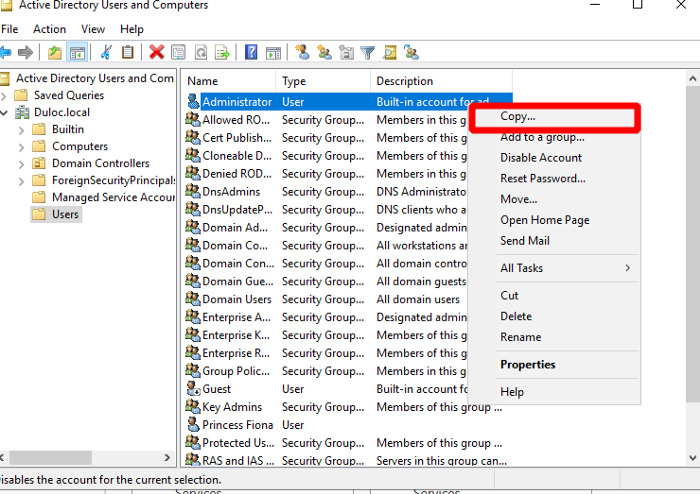This screenshot has width=700, height=494.
Task: Click the Export List toolbar icon
Action: click(222, 53)
